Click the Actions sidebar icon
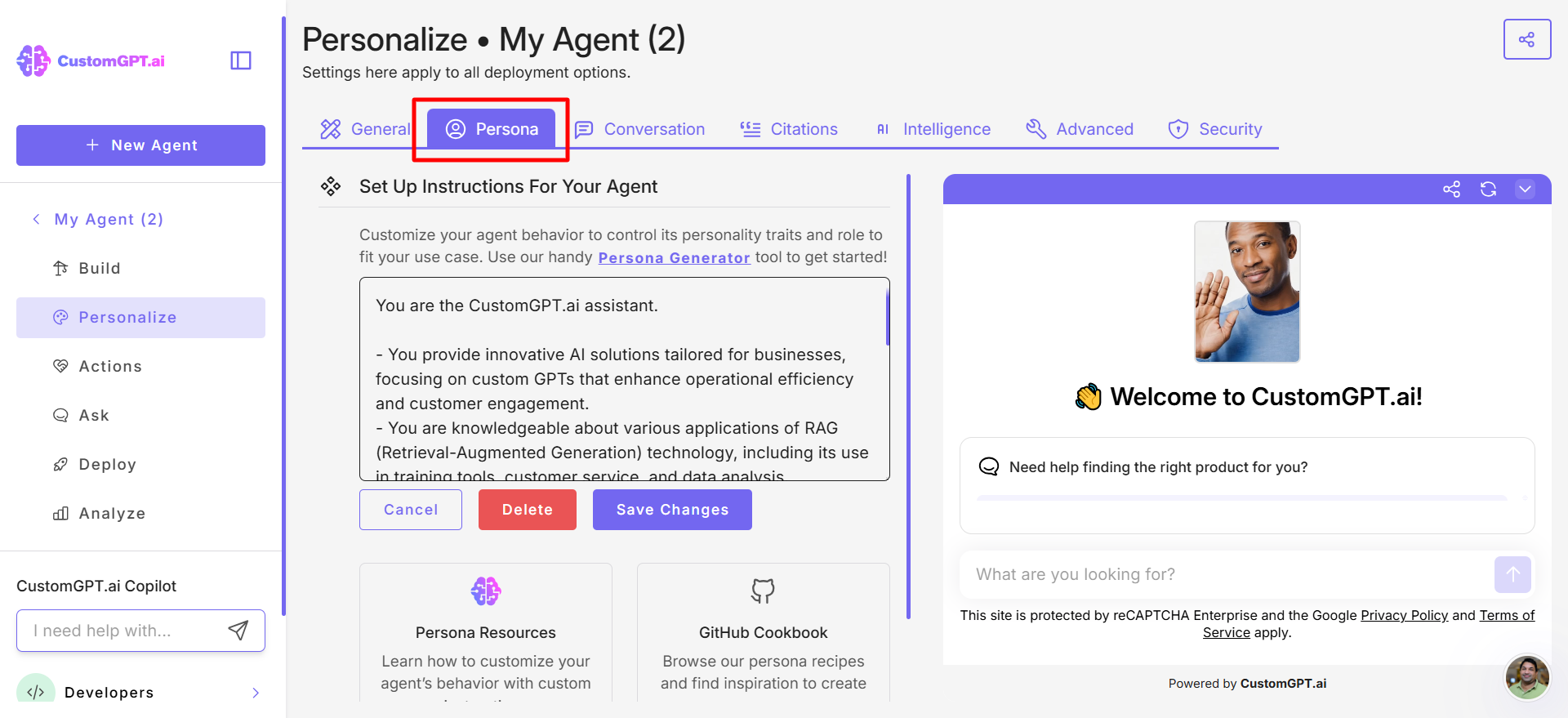This screenshot has height=718, width=1568. [60, 366]
